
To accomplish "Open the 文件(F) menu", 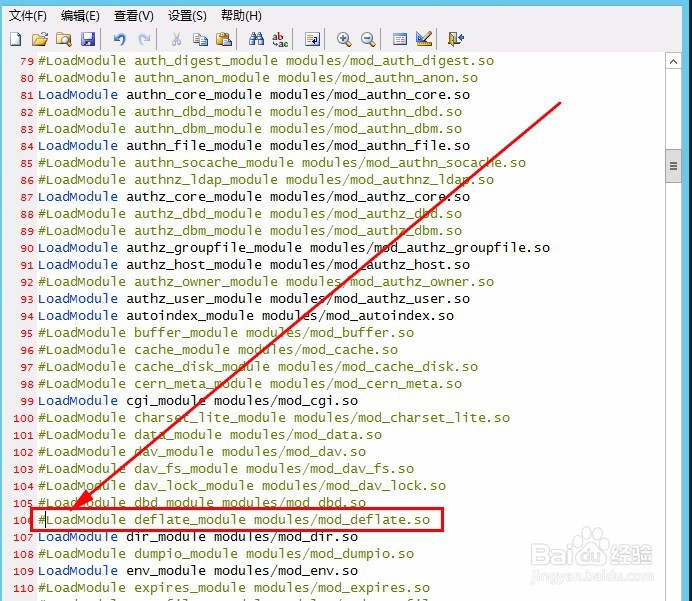I will (x=28, y=16).
